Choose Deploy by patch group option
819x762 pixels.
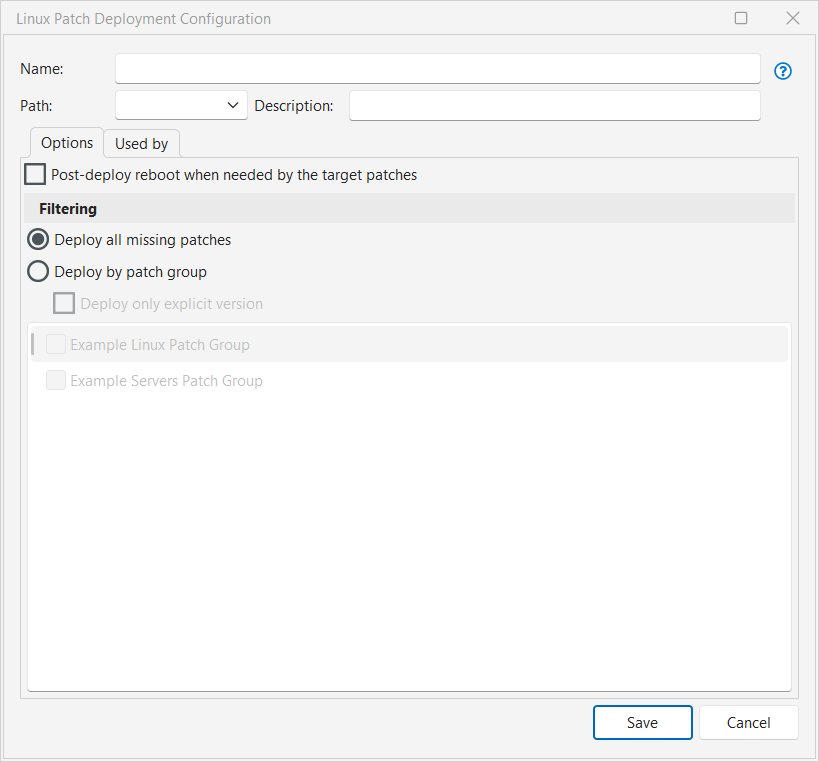pyautogui.click(x=38, y=272)
